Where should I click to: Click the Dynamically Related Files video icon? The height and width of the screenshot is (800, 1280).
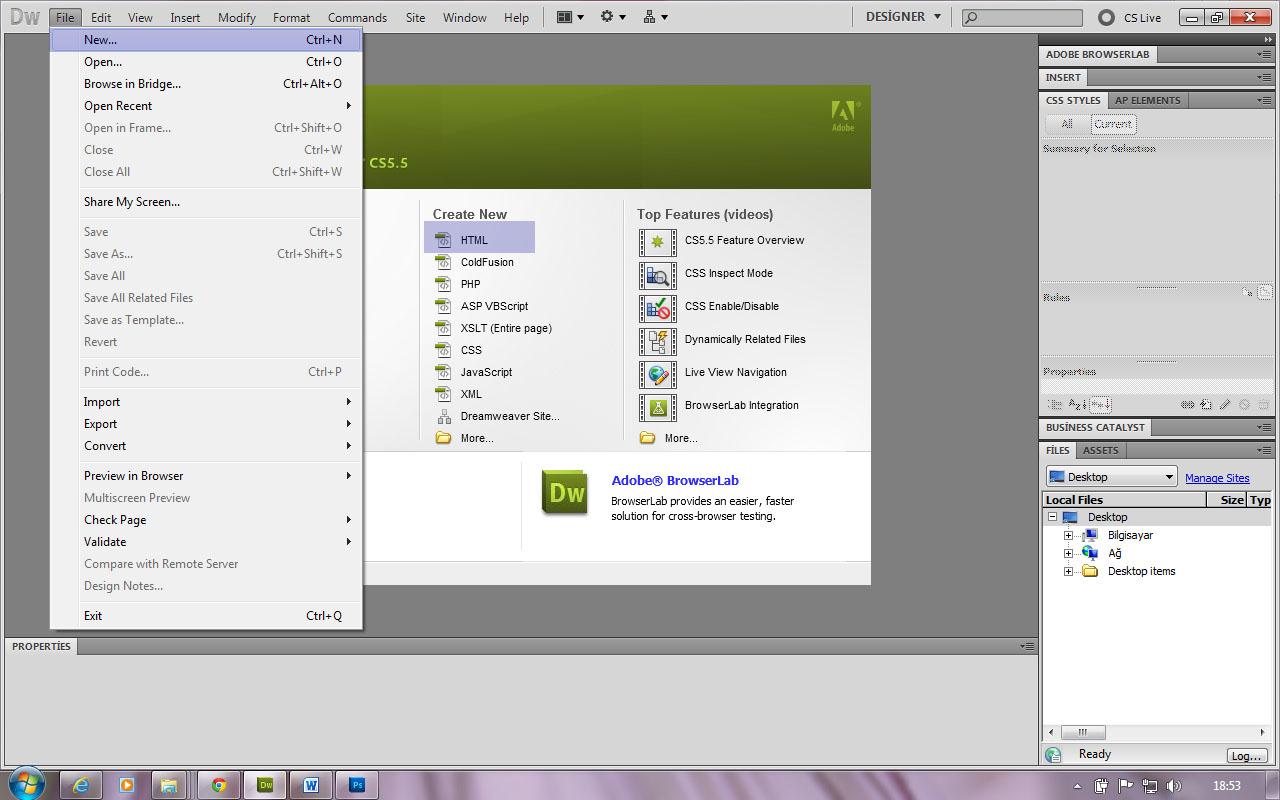click(x=657, y=341)
